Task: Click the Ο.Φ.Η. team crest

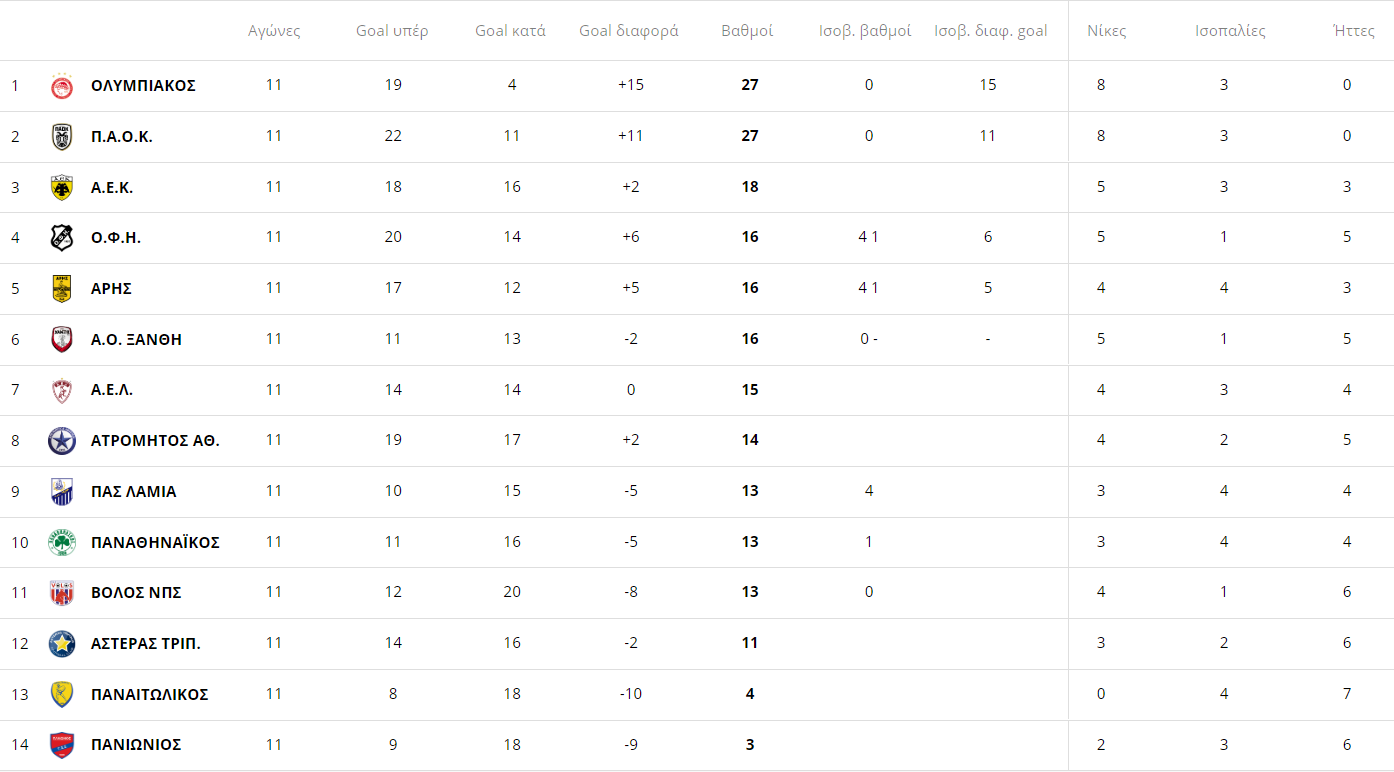Action: (x=62, y=238)
